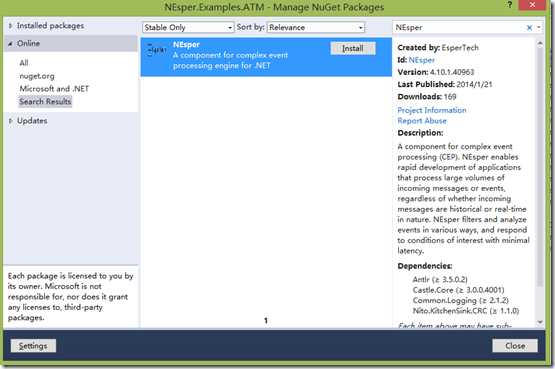The image size is (555, 369).
Task: Click page number 1 in results pager
Action: click(266, 321)
